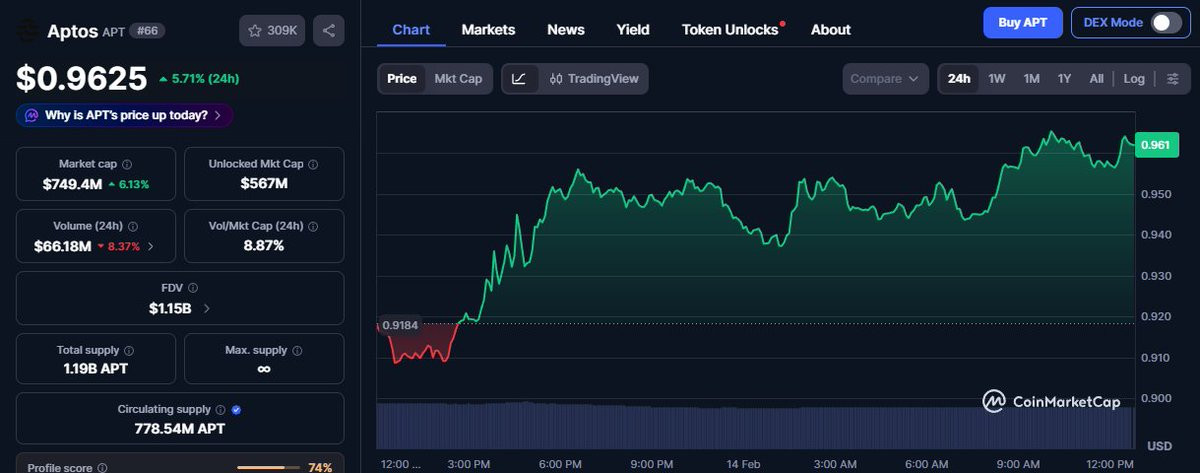Click the info icon beside FDV
Image resolution: width=1200 pixels, height=473 pixels.
point(193,288)
